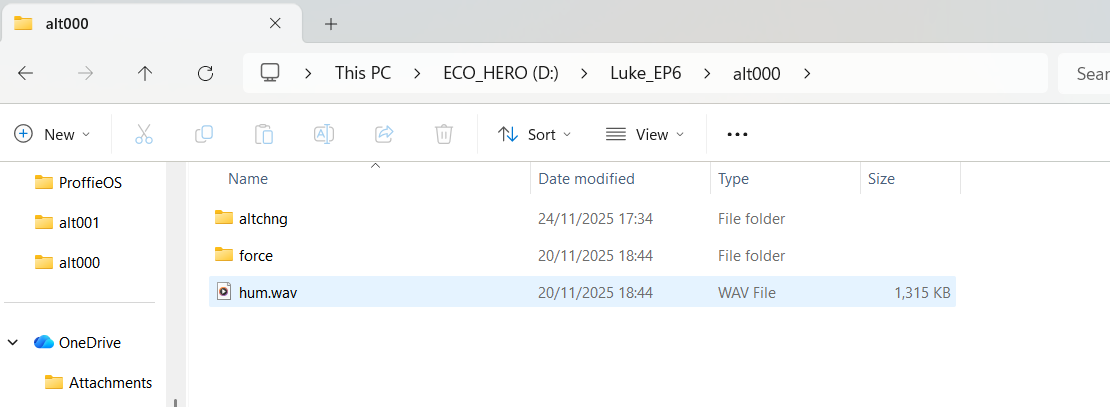Screen dimensions: 1110x407
Task: Open the New item dropdown
Action: 52,134
